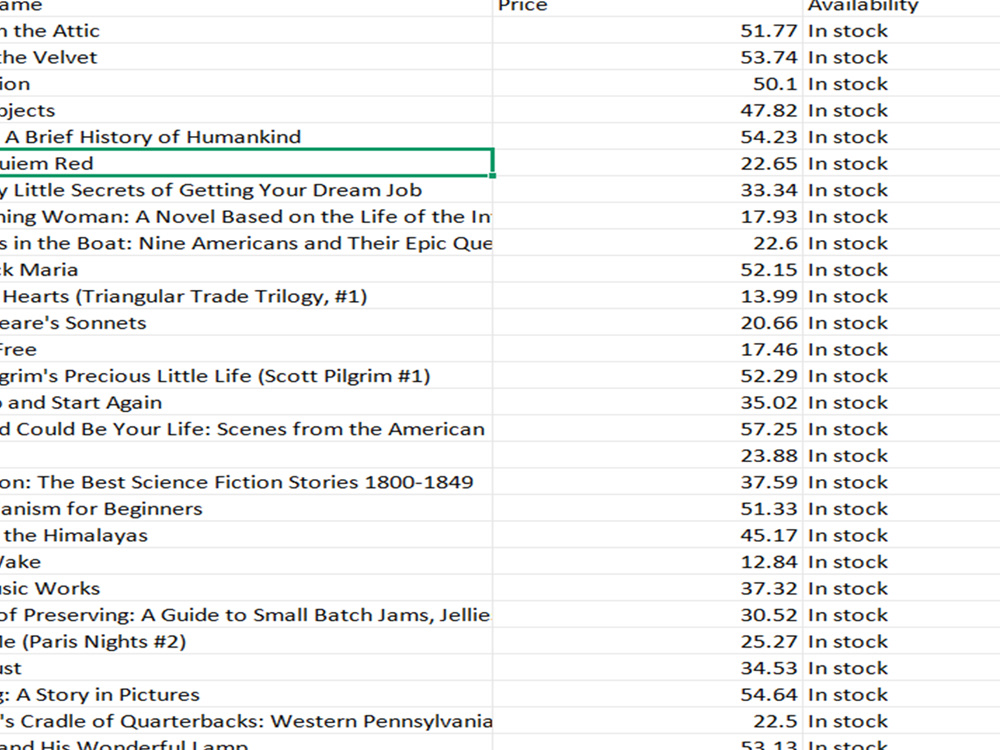Click the price cell 35.02
Viewport: 1000px width, 750px height.
click(x=647, y=402)
